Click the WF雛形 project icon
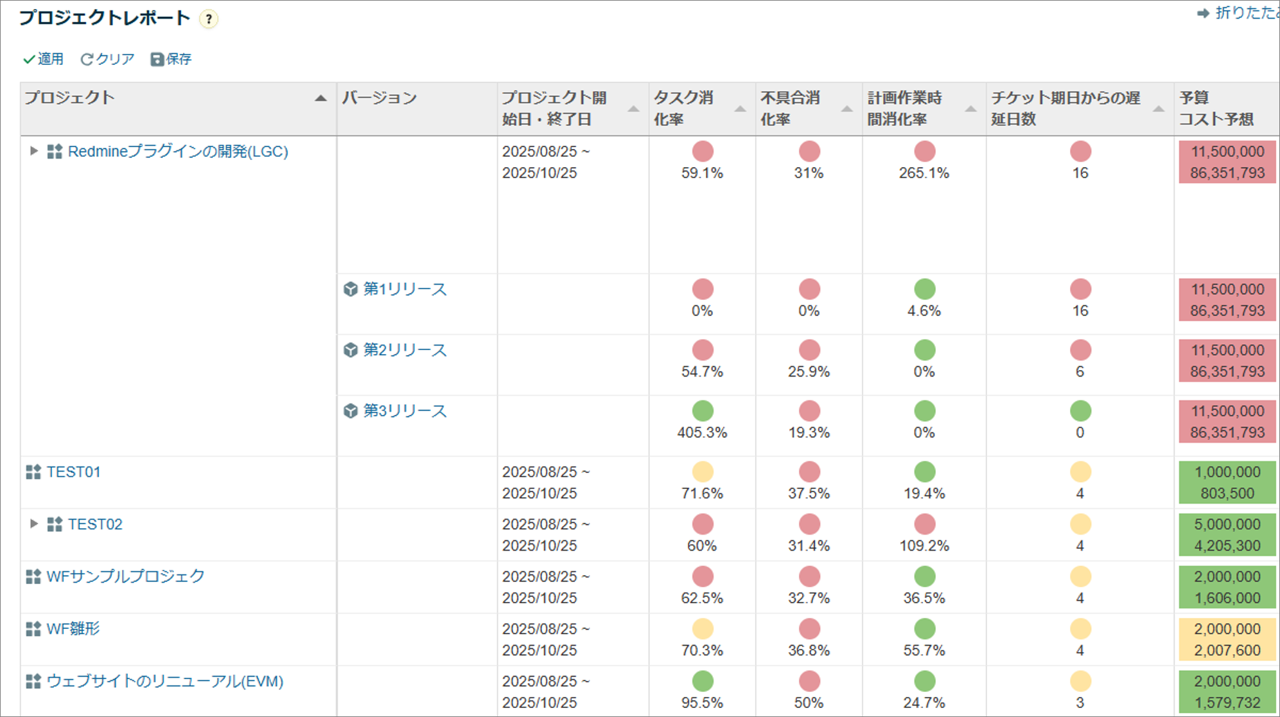 click(33, 629)
